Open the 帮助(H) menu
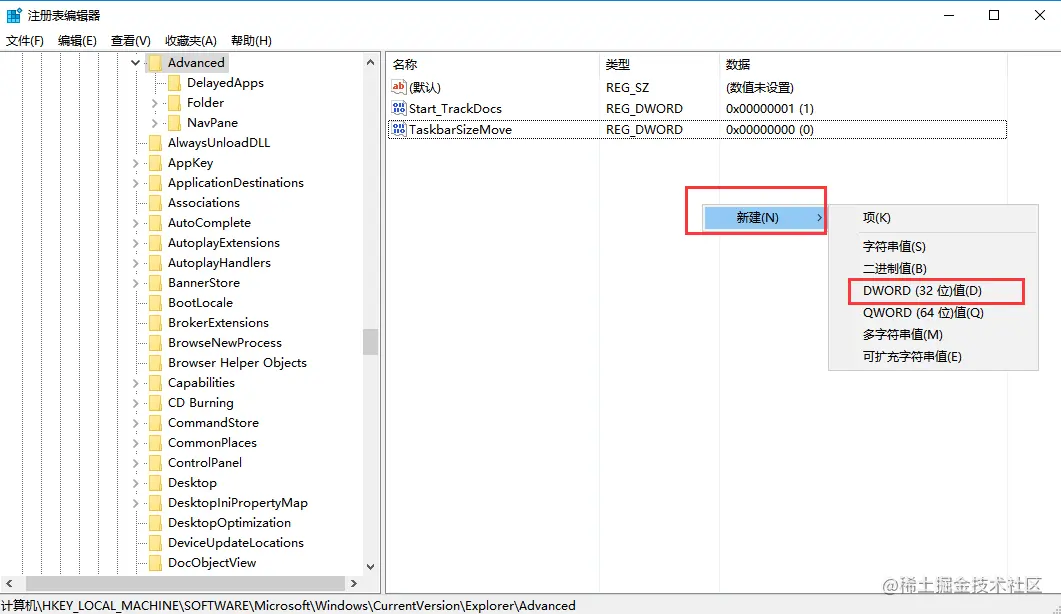Viewport: 1061px width, 614px height. pos(251,41)
